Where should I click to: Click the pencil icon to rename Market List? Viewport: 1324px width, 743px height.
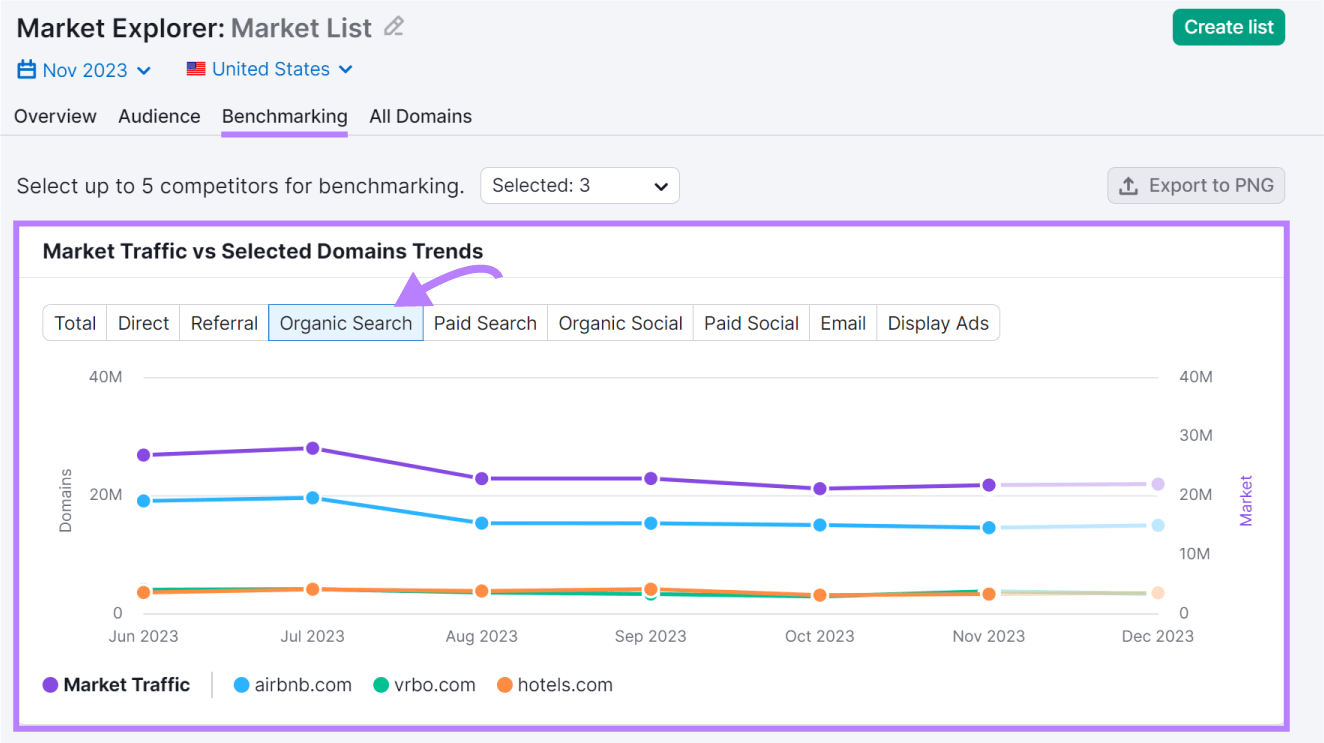[x=392, y=27]
